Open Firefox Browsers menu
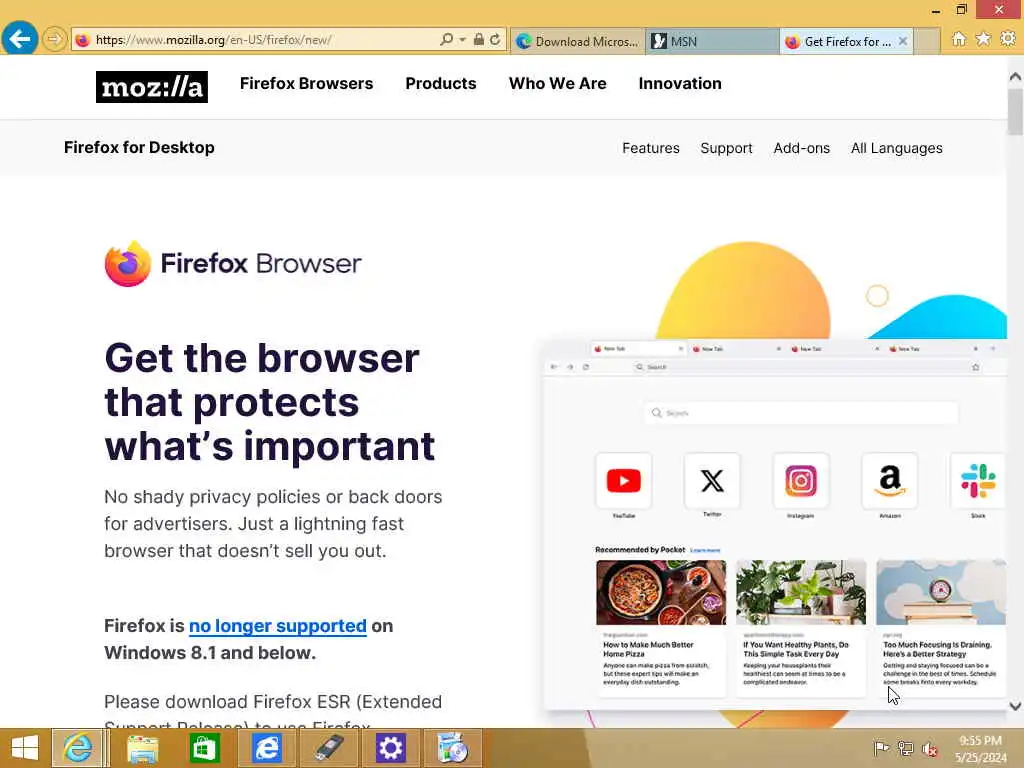The width and height of the screenshot is (1024, 768). 306,84
